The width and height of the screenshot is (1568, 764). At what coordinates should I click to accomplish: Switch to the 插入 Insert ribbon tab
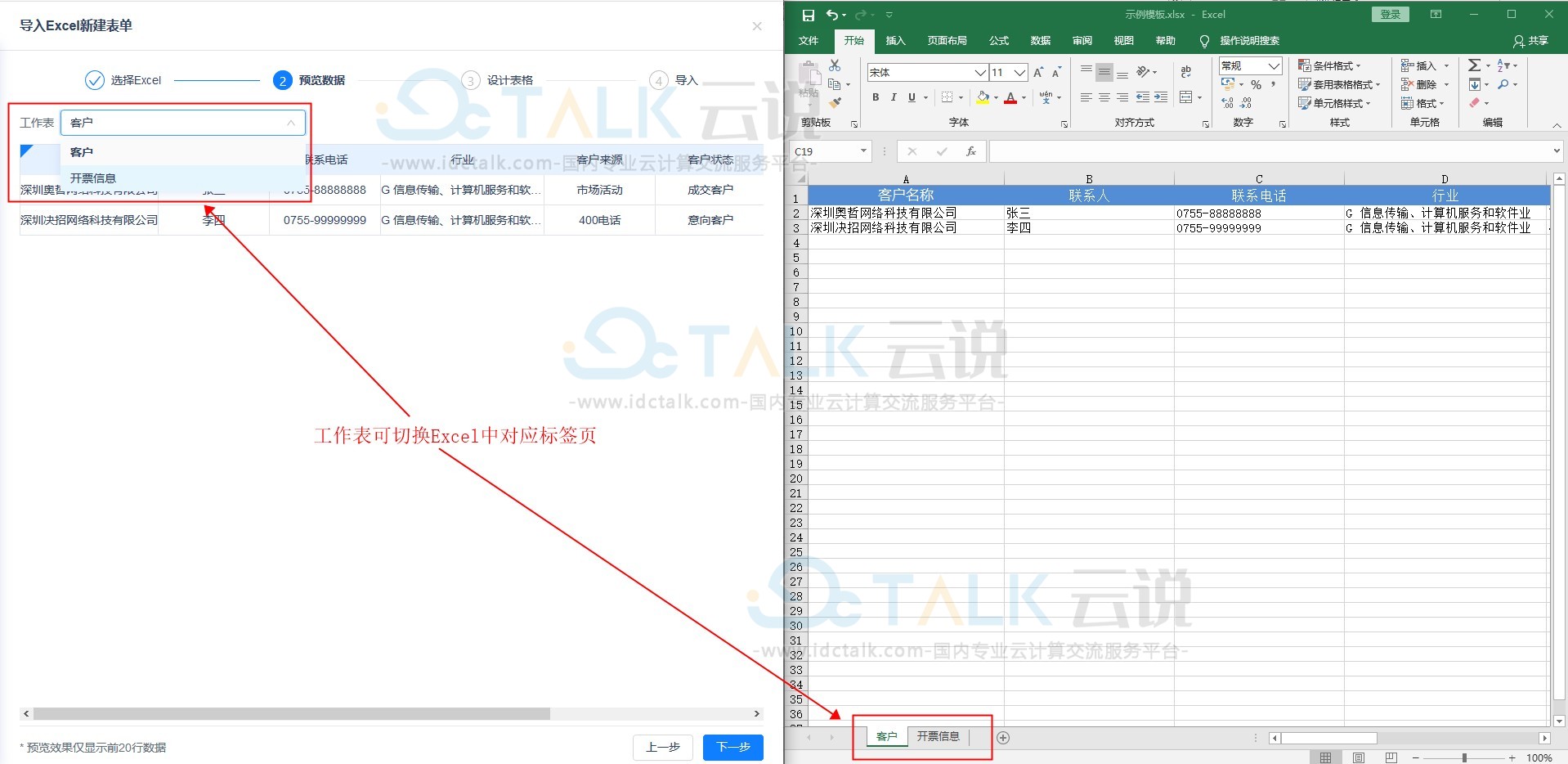[x=896, y=41]
